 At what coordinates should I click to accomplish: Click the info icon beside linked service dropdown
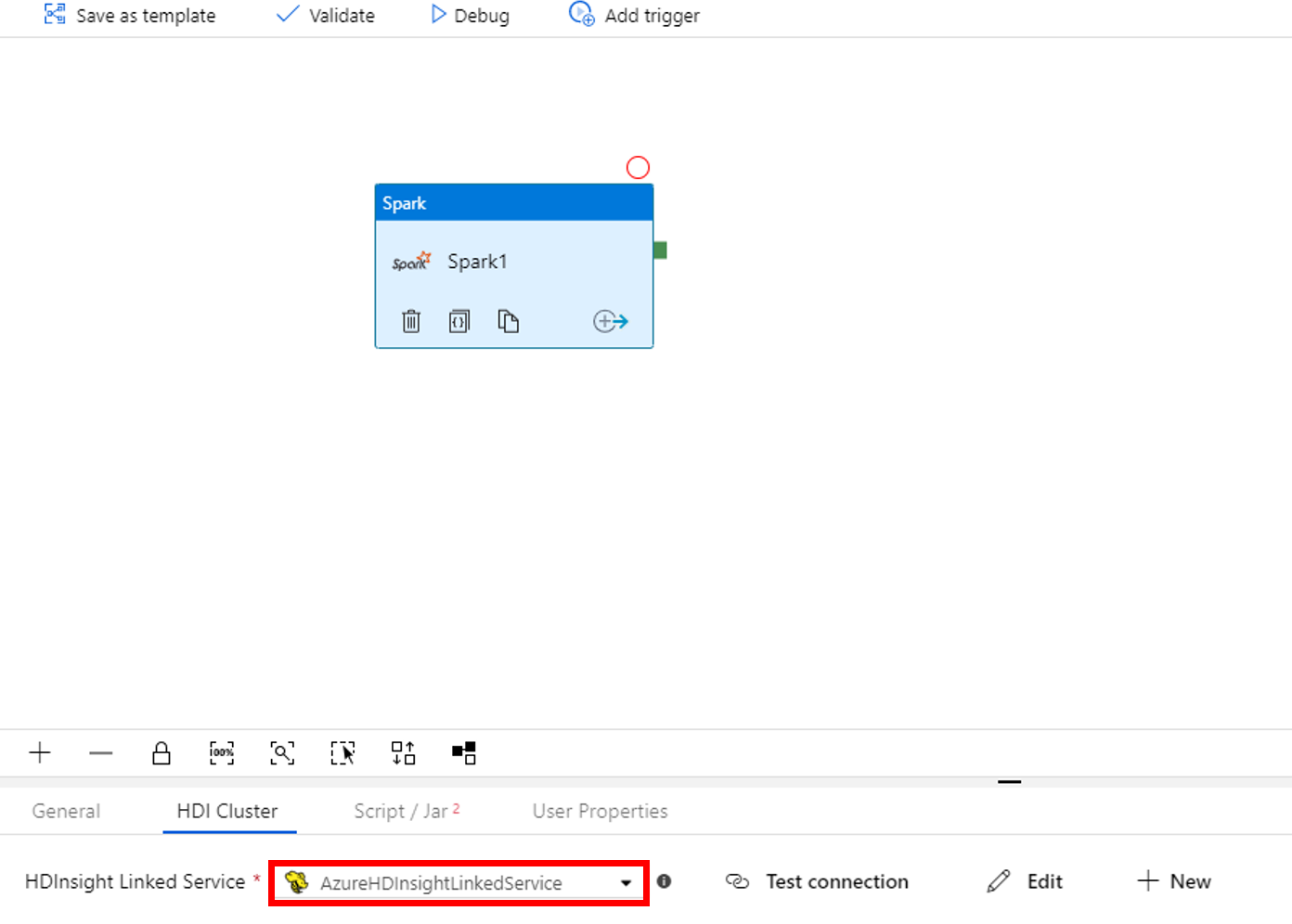(664, 881)
